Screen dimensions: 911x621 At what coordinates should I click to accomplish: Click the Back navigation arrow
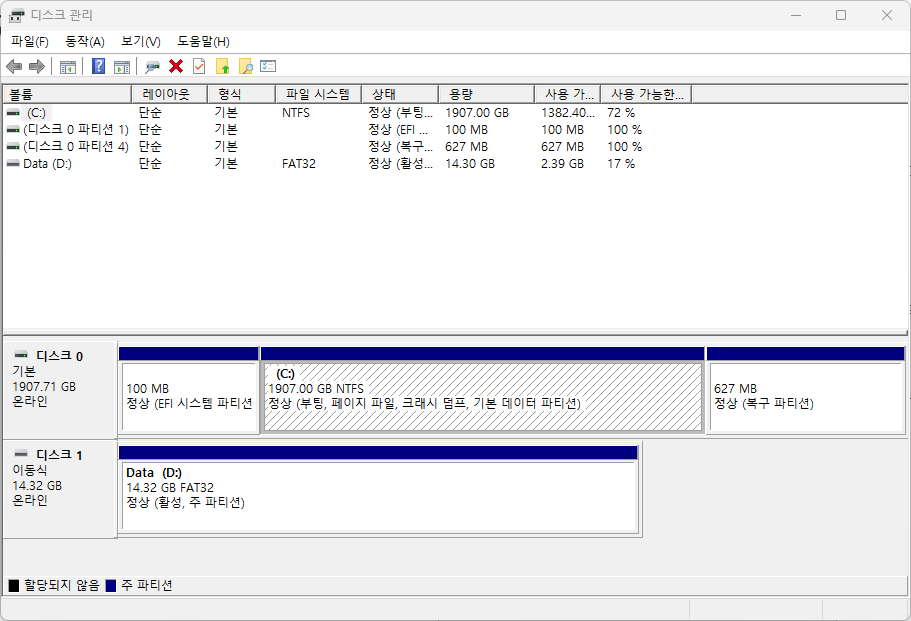click(14, 67)
